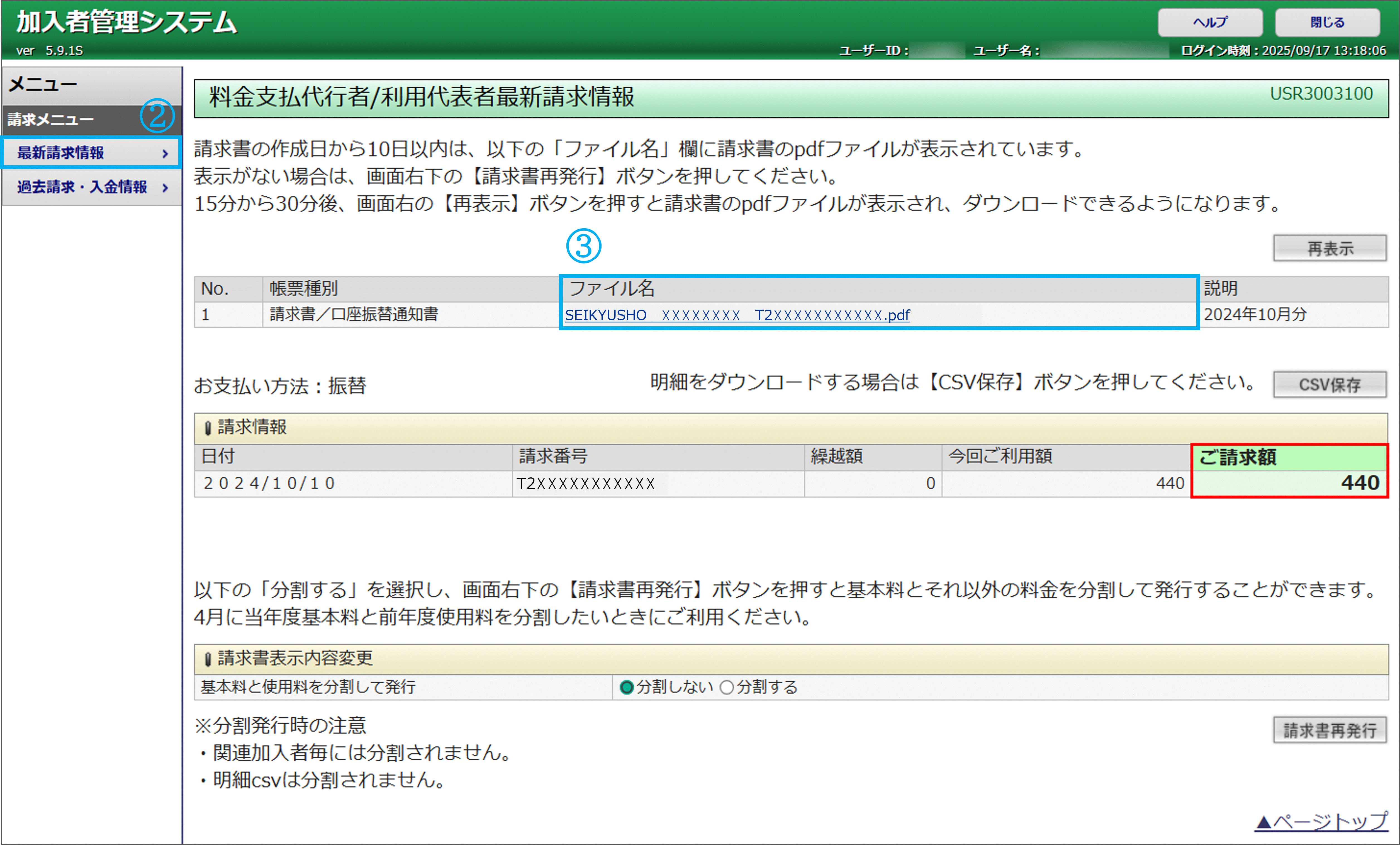Click the chevron beside 過去請求・入金情報

click(165, 188)
